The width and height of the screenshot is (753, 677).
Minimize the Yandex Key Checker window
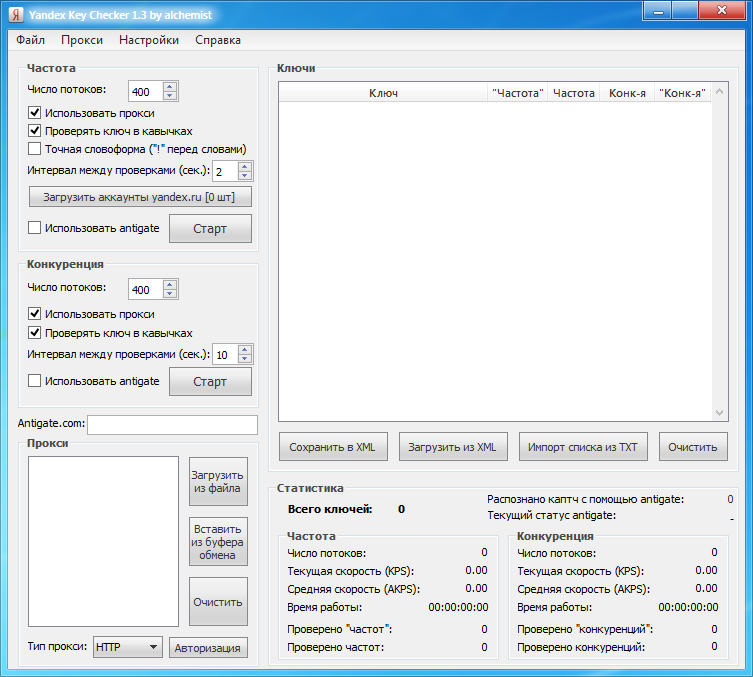coord(658,11)
